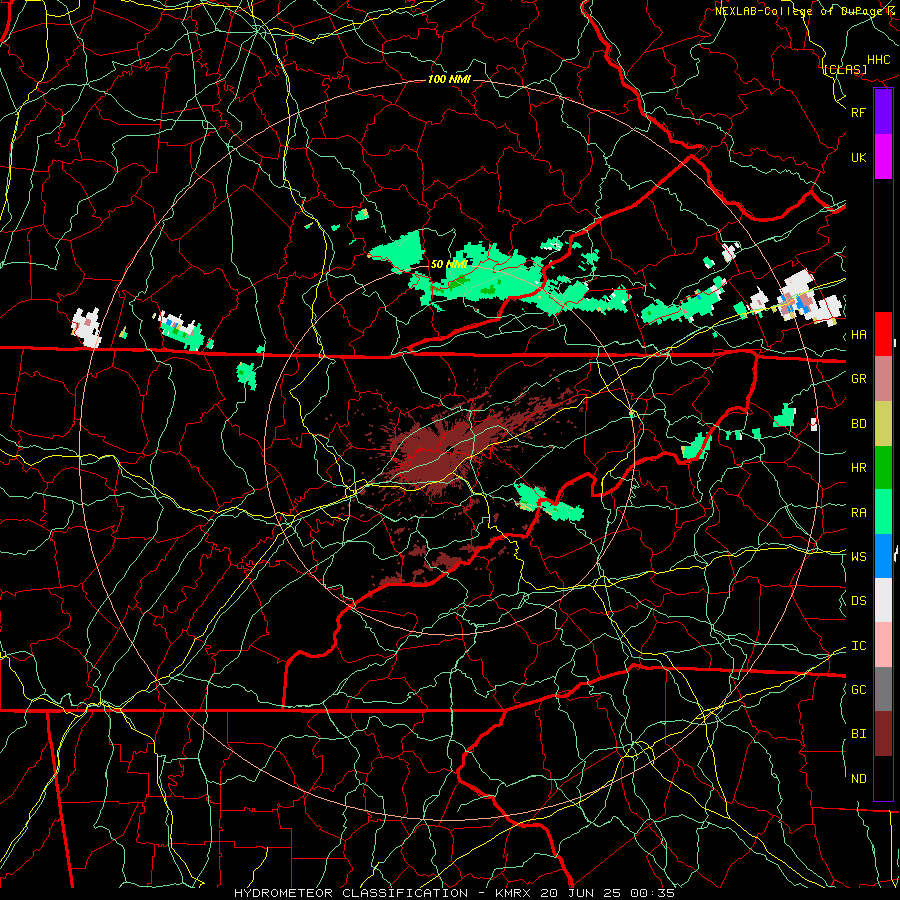Viewport: 900px width, 900px height.
Task: Select the GR graupel legend color swatch
Action: click(883, 379)
